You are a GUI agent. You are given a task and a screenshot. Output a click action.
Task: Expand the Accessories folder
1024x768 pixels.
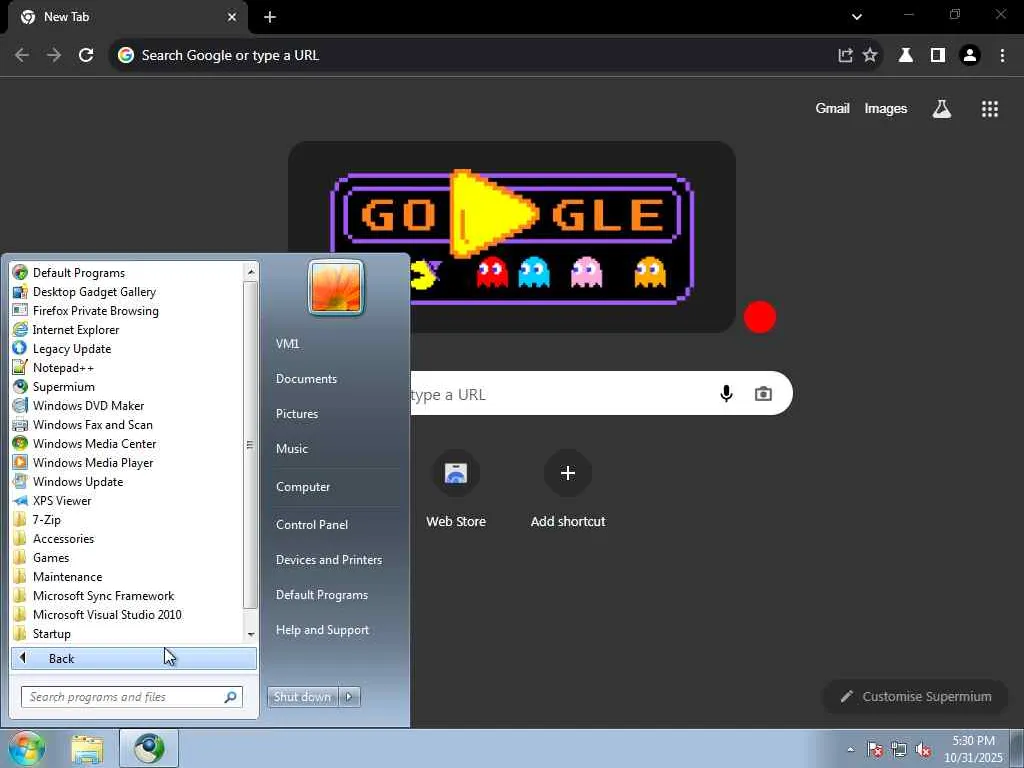pyautogui.click(x=127, y=538)
